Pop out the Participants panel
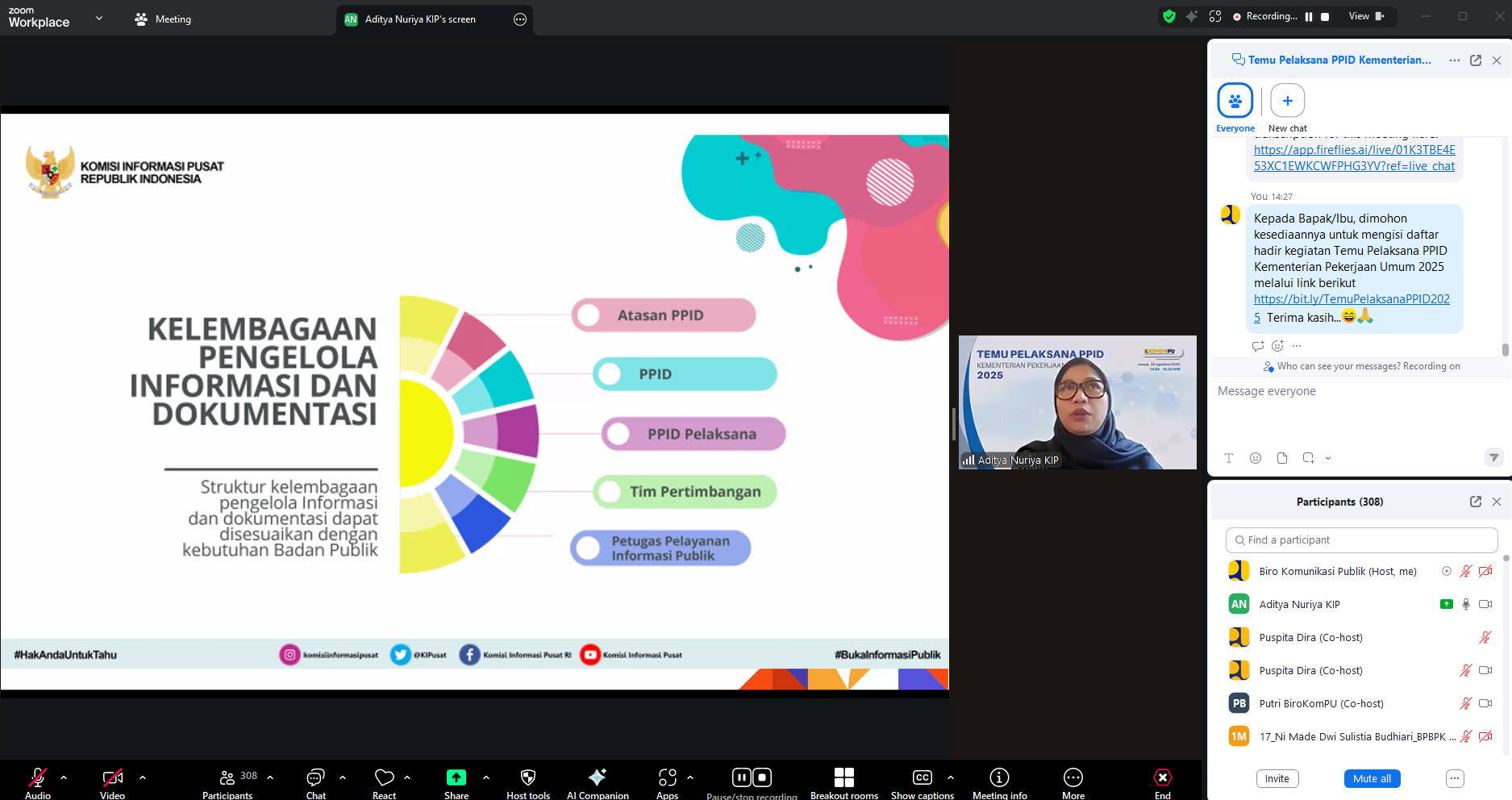The height and width of the screenshot is (800, 1512). tap(1476, 502)
